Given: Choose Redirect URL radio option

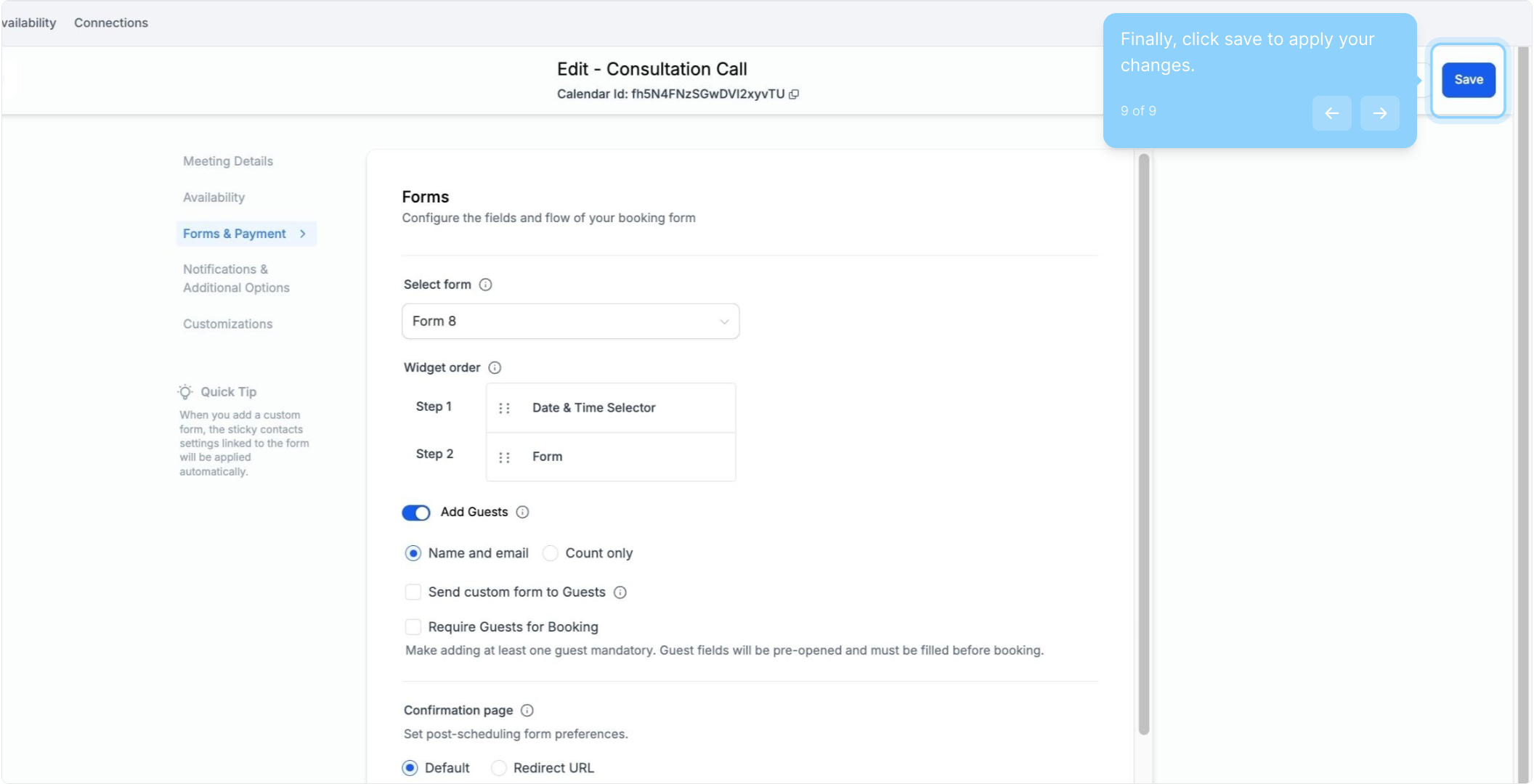Looking at the screenshot, I should pyautogui.click(x=499, y=768).
